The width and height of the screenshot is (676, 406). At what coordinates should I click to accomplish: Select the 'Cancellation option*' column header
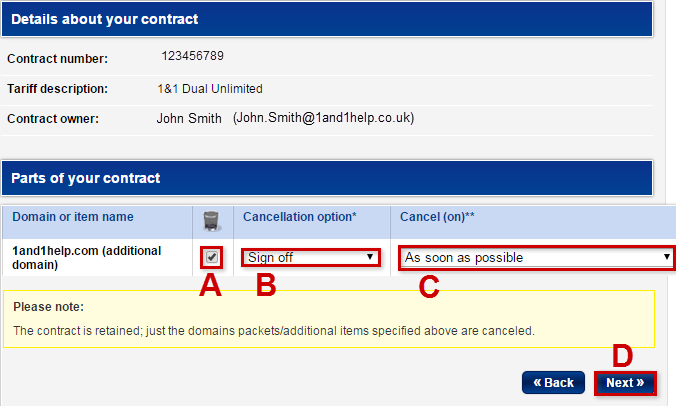(x=298, y=217)
